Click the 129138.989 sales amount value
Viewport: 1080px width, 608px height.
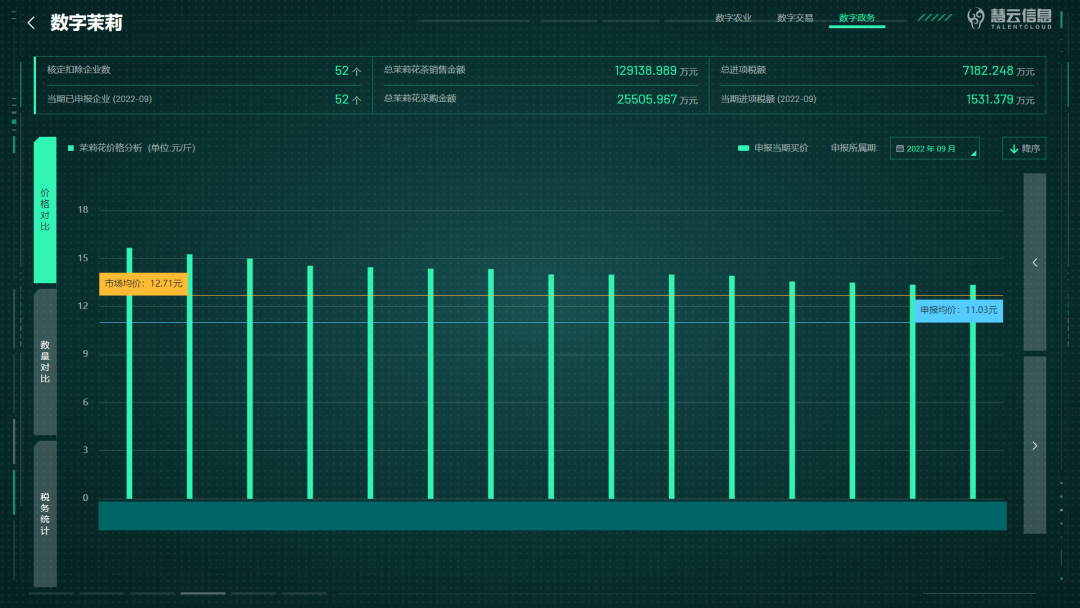click(x=645, y=71)
